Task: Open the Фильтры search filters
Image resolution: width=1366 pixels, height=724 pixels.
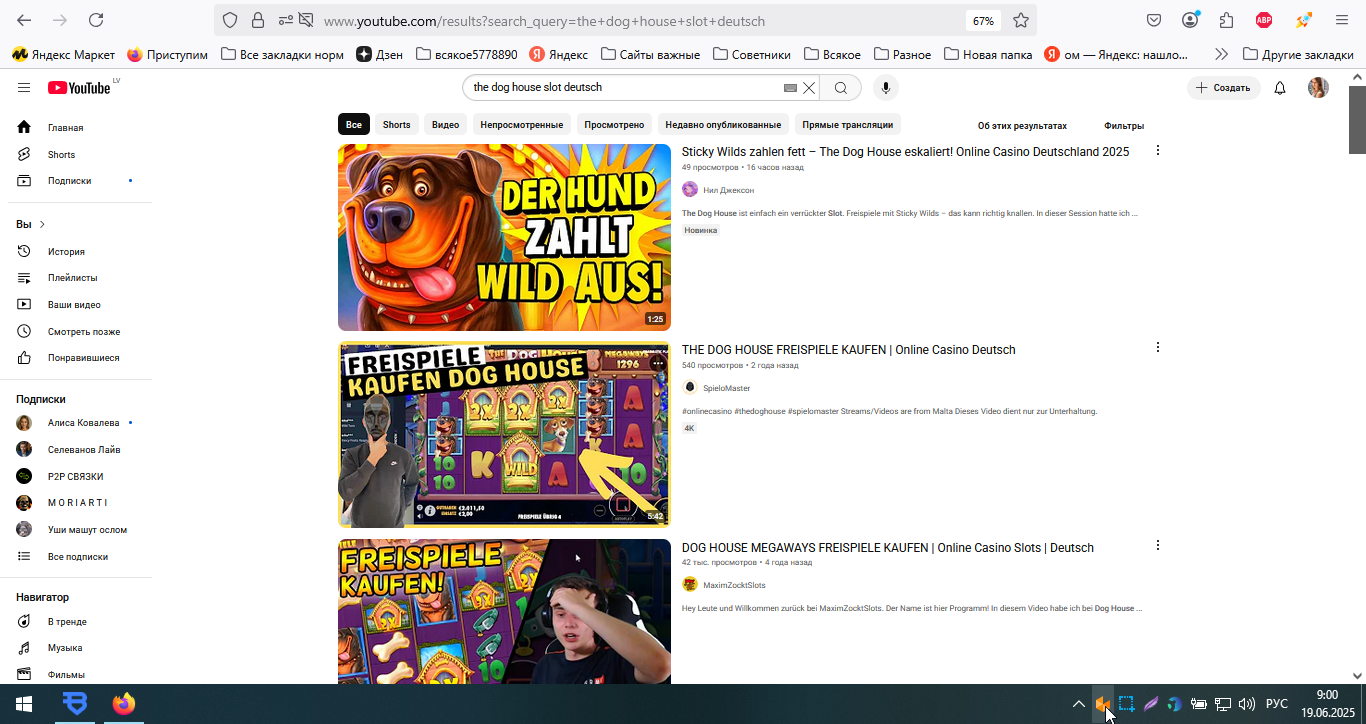Action: (1124, 126)
